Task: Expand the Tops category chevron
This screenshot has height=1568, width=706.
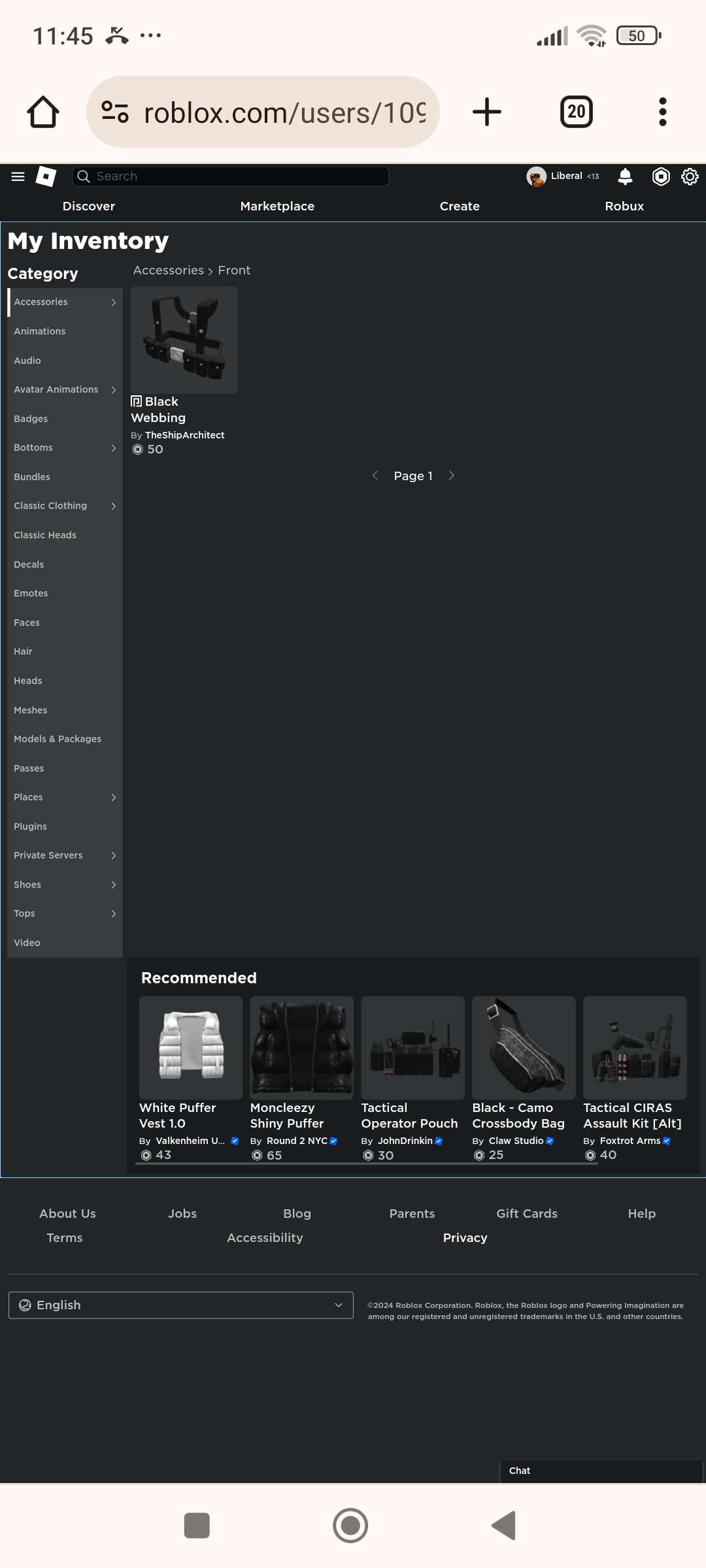Action: tap(113, 914)
